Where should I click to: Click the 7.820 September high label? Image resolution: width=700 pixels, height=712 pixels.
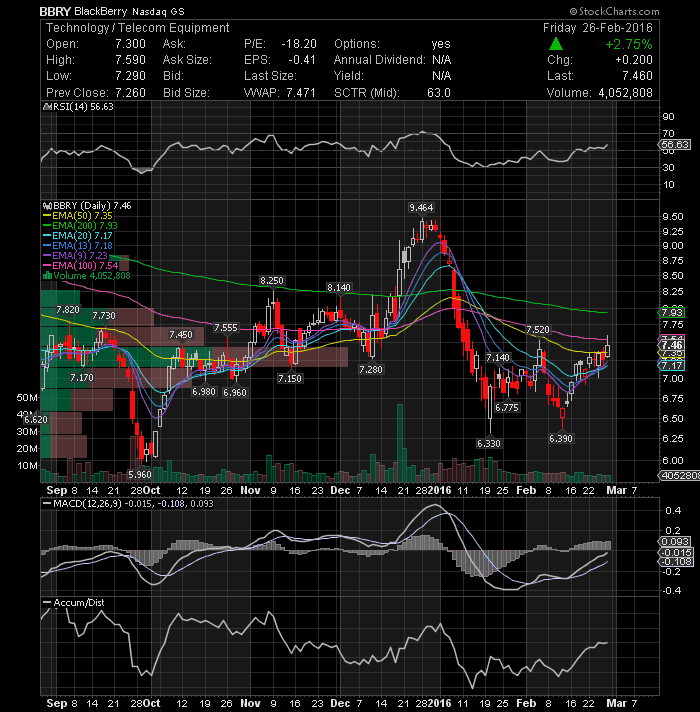point(68,310)
